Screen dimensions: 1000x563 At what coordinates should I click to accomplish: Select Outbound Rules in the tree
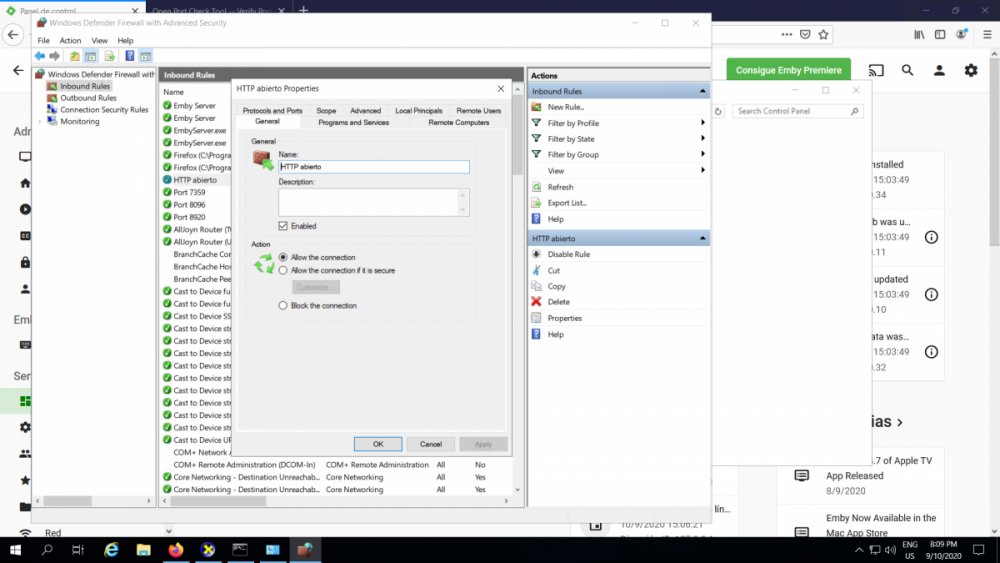pos(88,98)
